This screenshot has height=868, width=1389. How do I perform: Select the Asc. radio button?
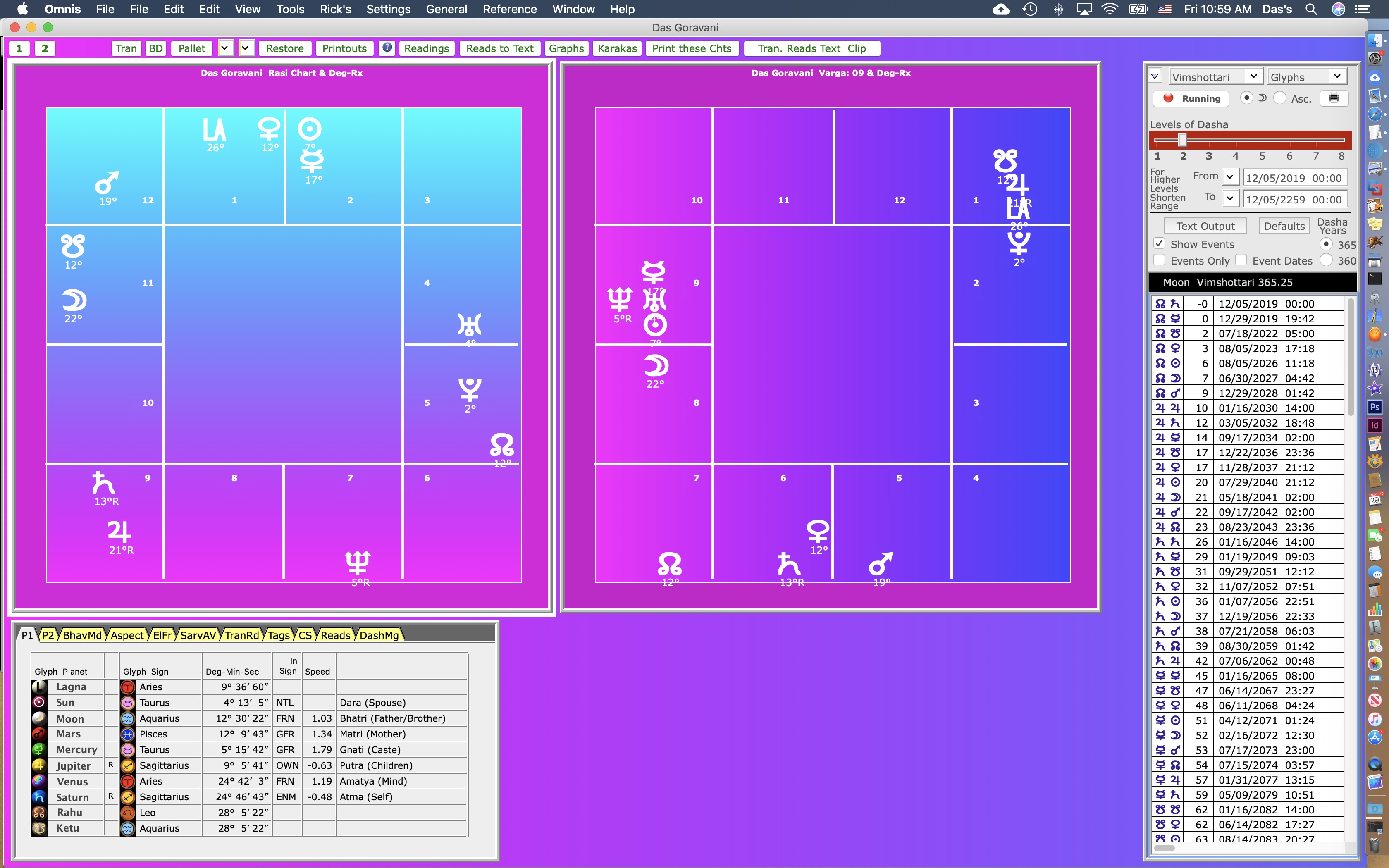[x=1279, y=98]
